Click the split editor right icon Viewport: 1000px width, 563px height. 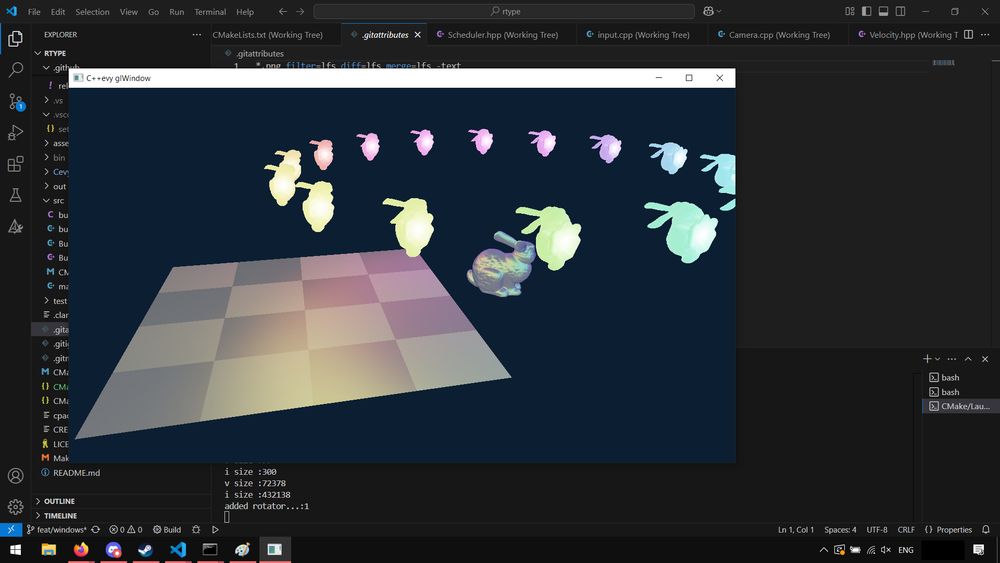(968, 35)
